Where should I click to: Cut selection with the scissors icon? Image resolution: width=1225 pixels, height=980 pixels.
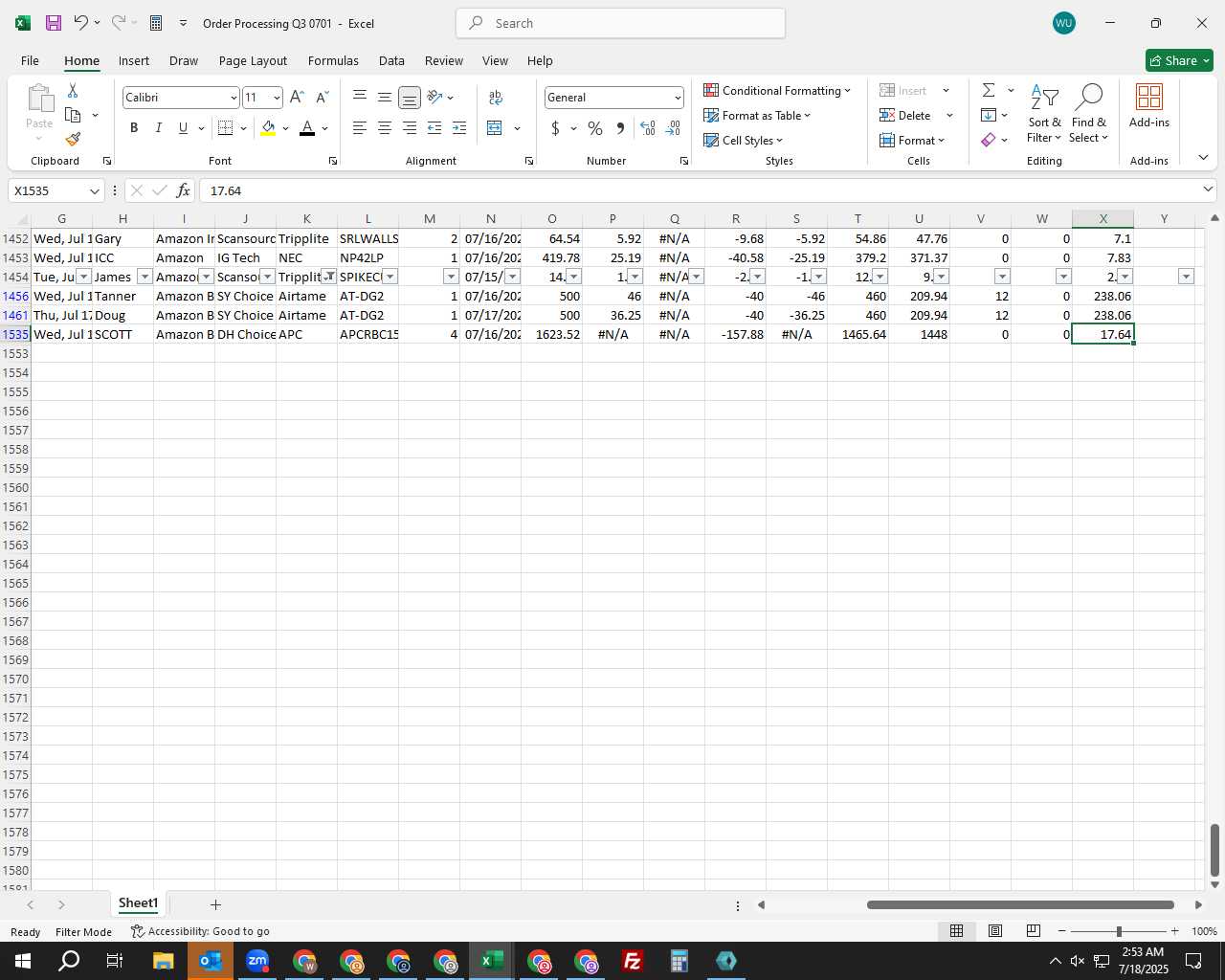tap(73, 90)
